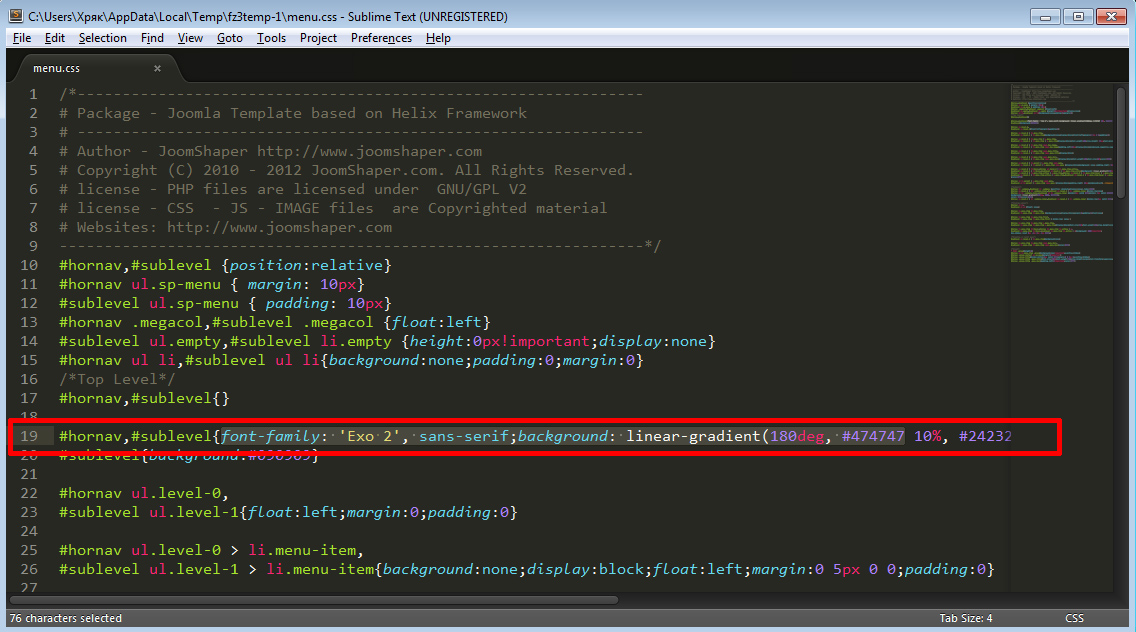The height and width of the screenshot is (632, 1136).
Task: Close the menu.css tab
Action: tap(157, 68)
